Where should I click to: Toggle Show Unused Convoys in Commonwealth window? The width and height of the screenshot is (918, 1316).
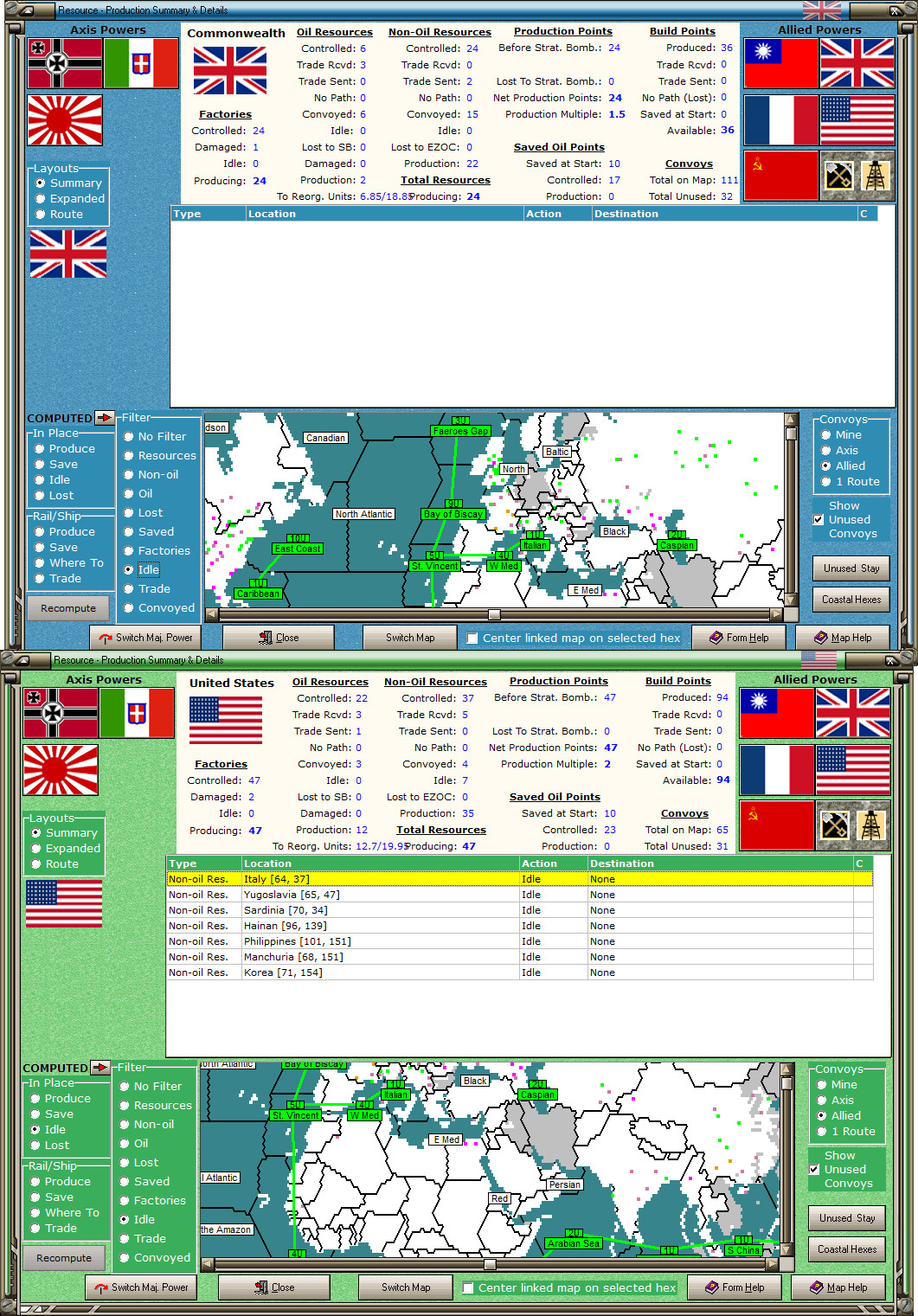click(x=818, y=520)
